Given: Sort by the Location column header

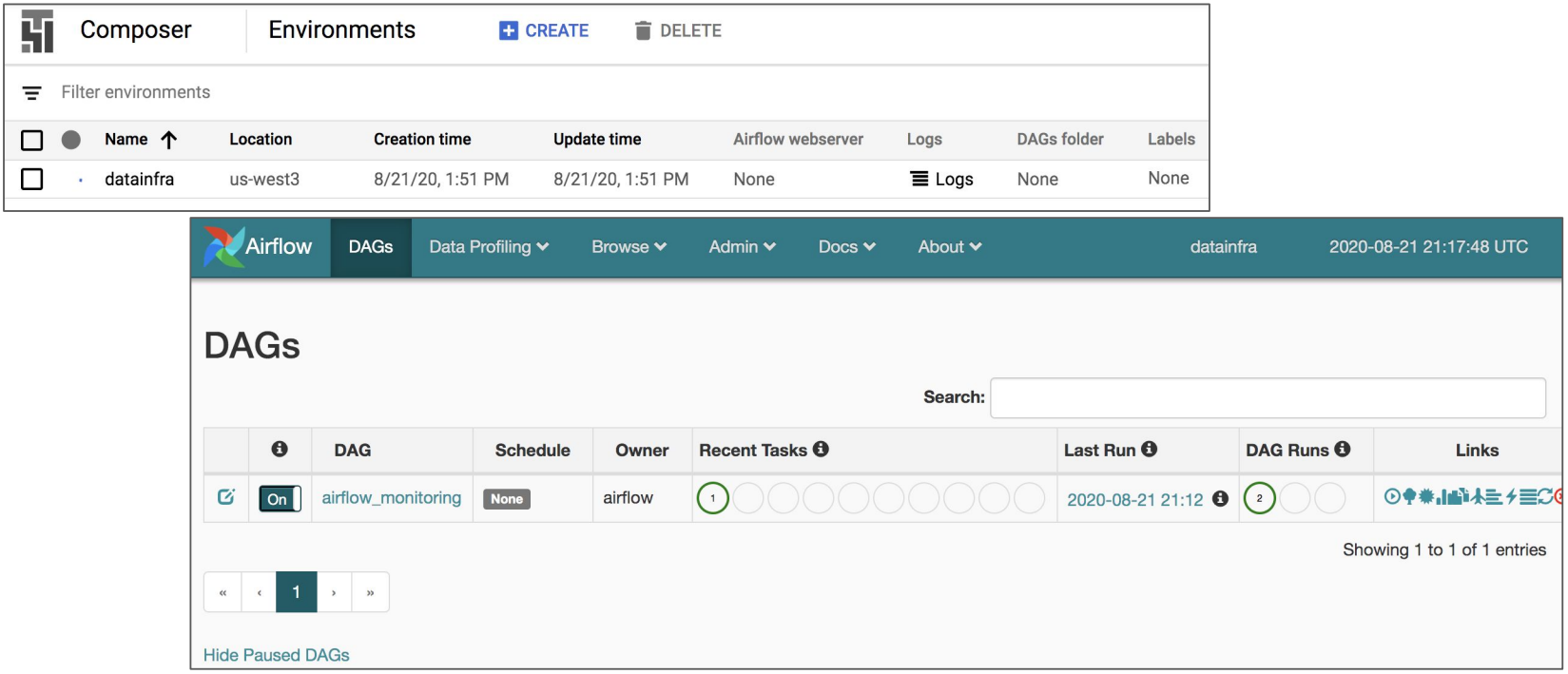Looking at the screenshot, I should (x=261, y=139).
